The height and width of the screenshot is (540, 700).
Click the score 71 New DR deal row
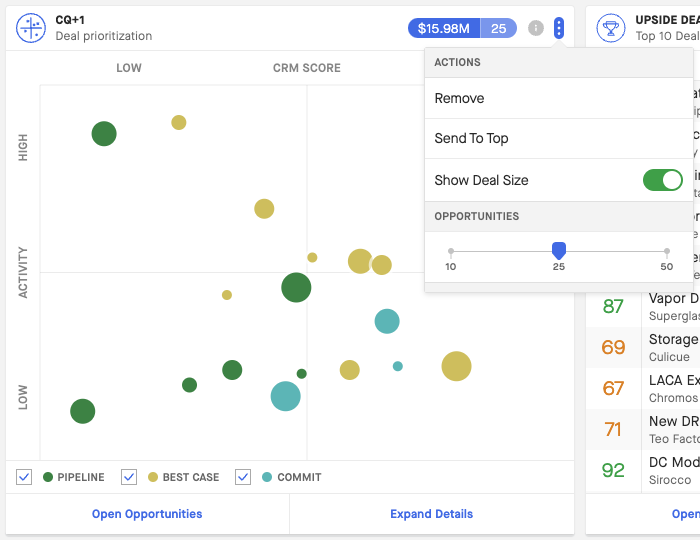pos(643,429)
